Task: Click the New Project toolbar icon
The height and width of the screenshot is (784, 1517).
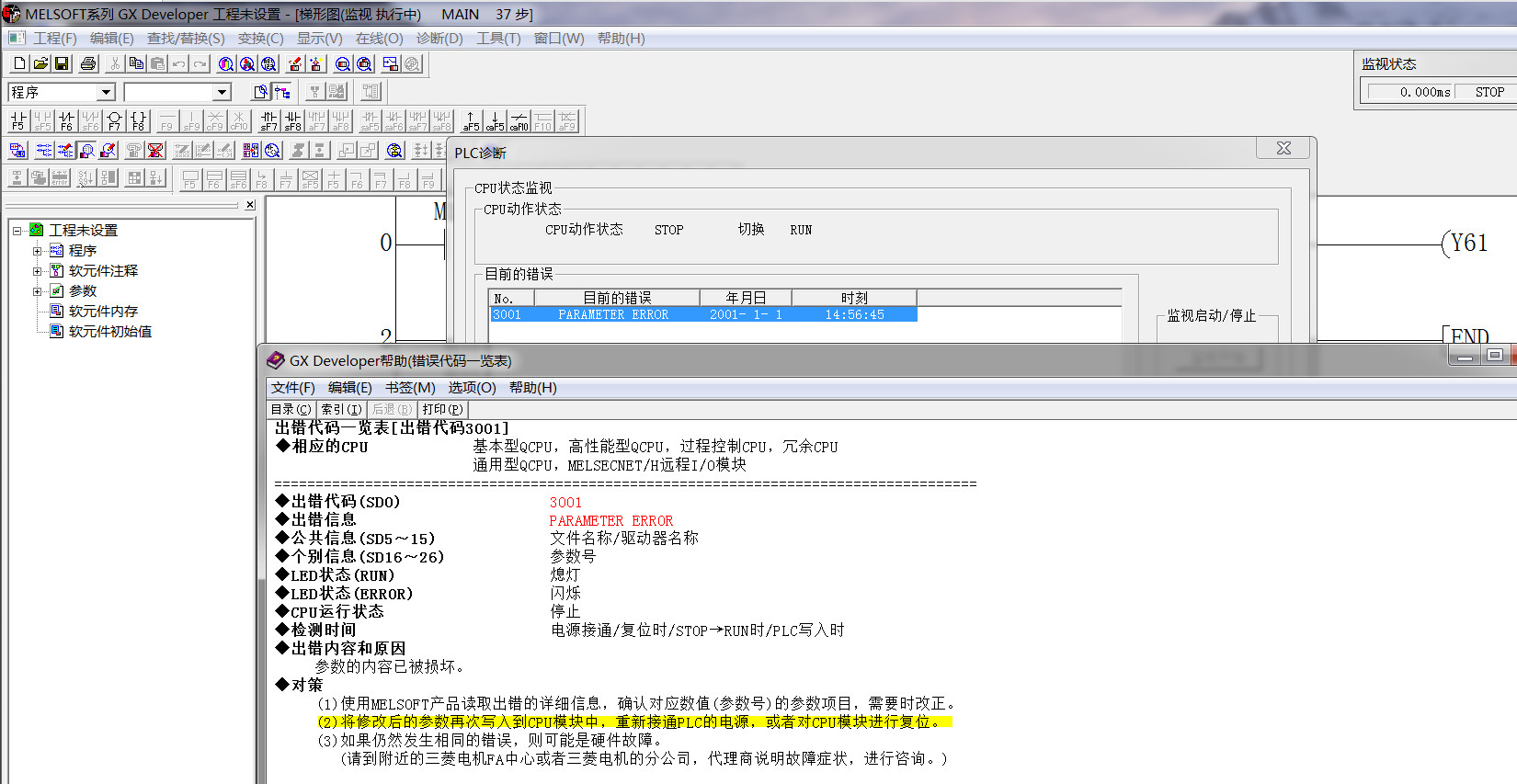Action: coord(19,63)
